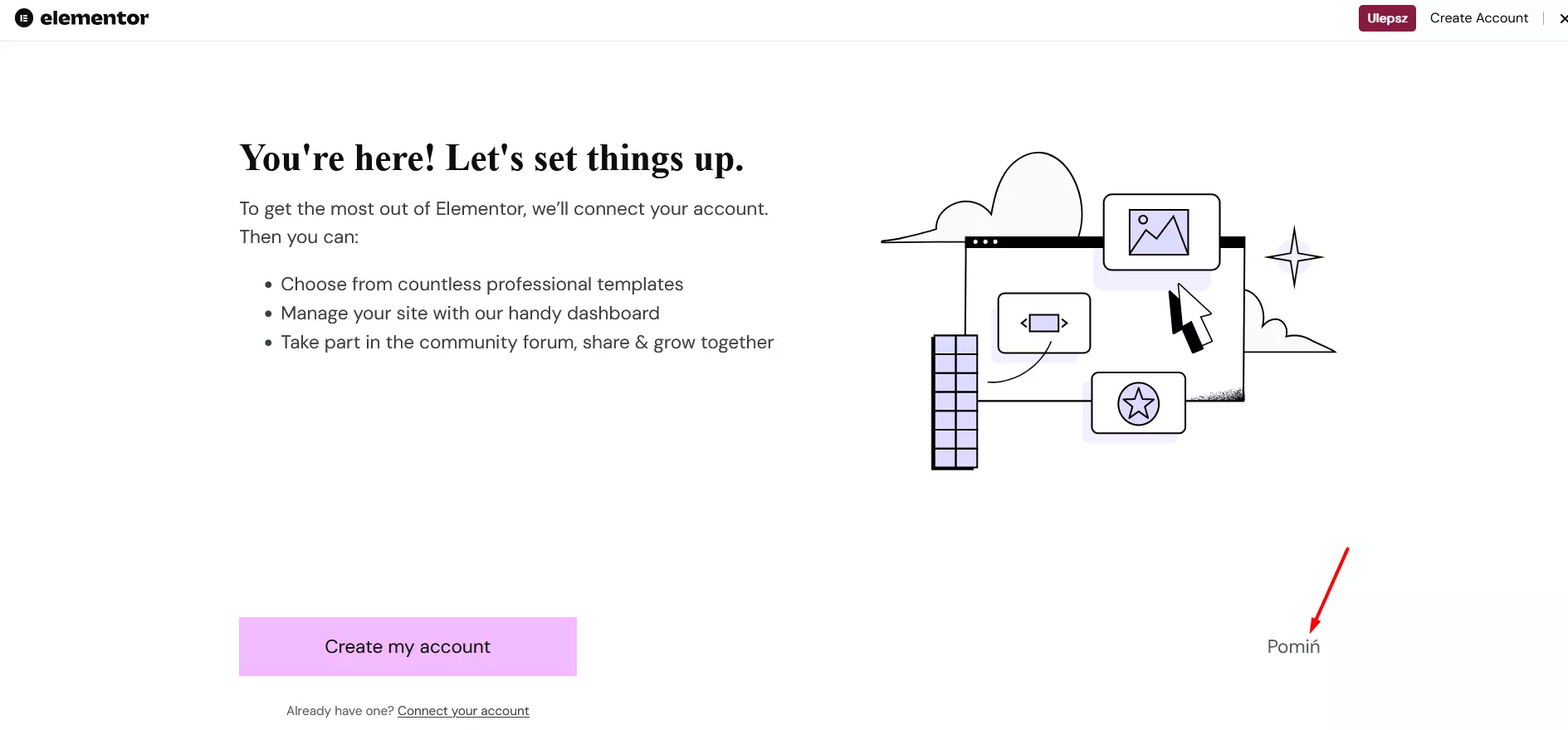Viewport: 1568px width, 730px height.
Task: Click the three-dot browser bar in illustration
Action: tap(984, 242)
